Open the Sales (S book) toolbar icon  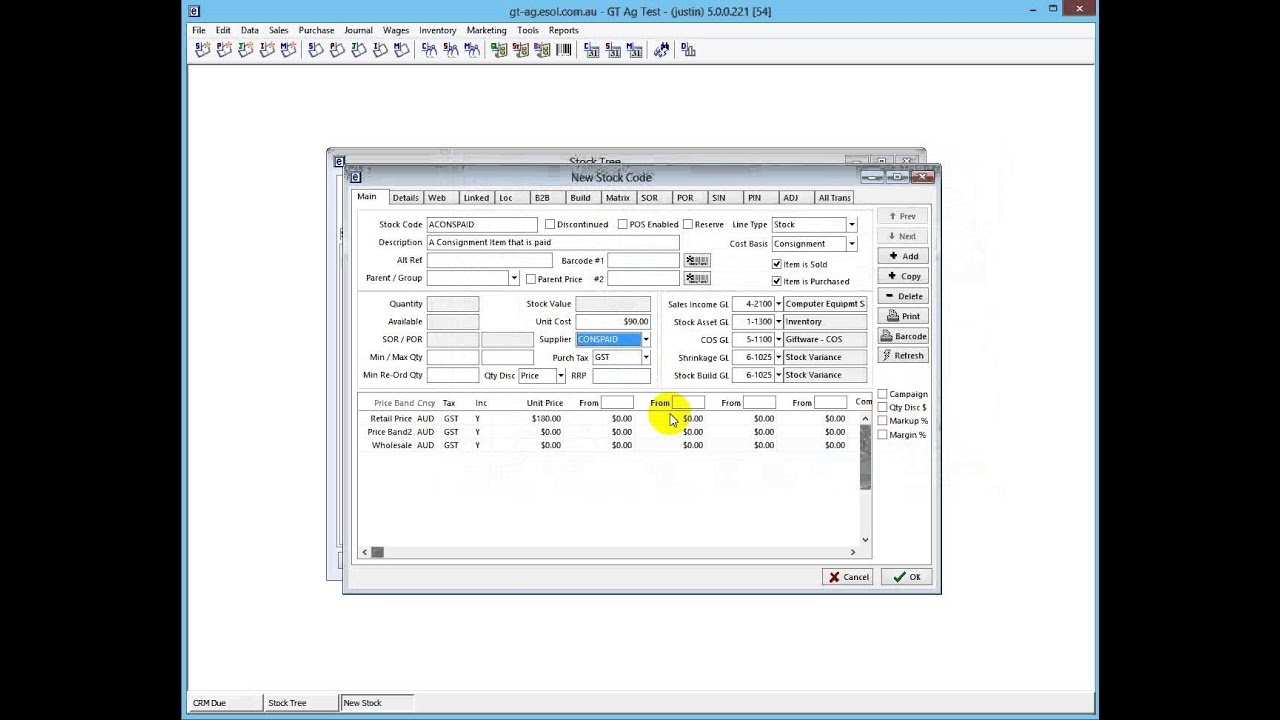315,49
